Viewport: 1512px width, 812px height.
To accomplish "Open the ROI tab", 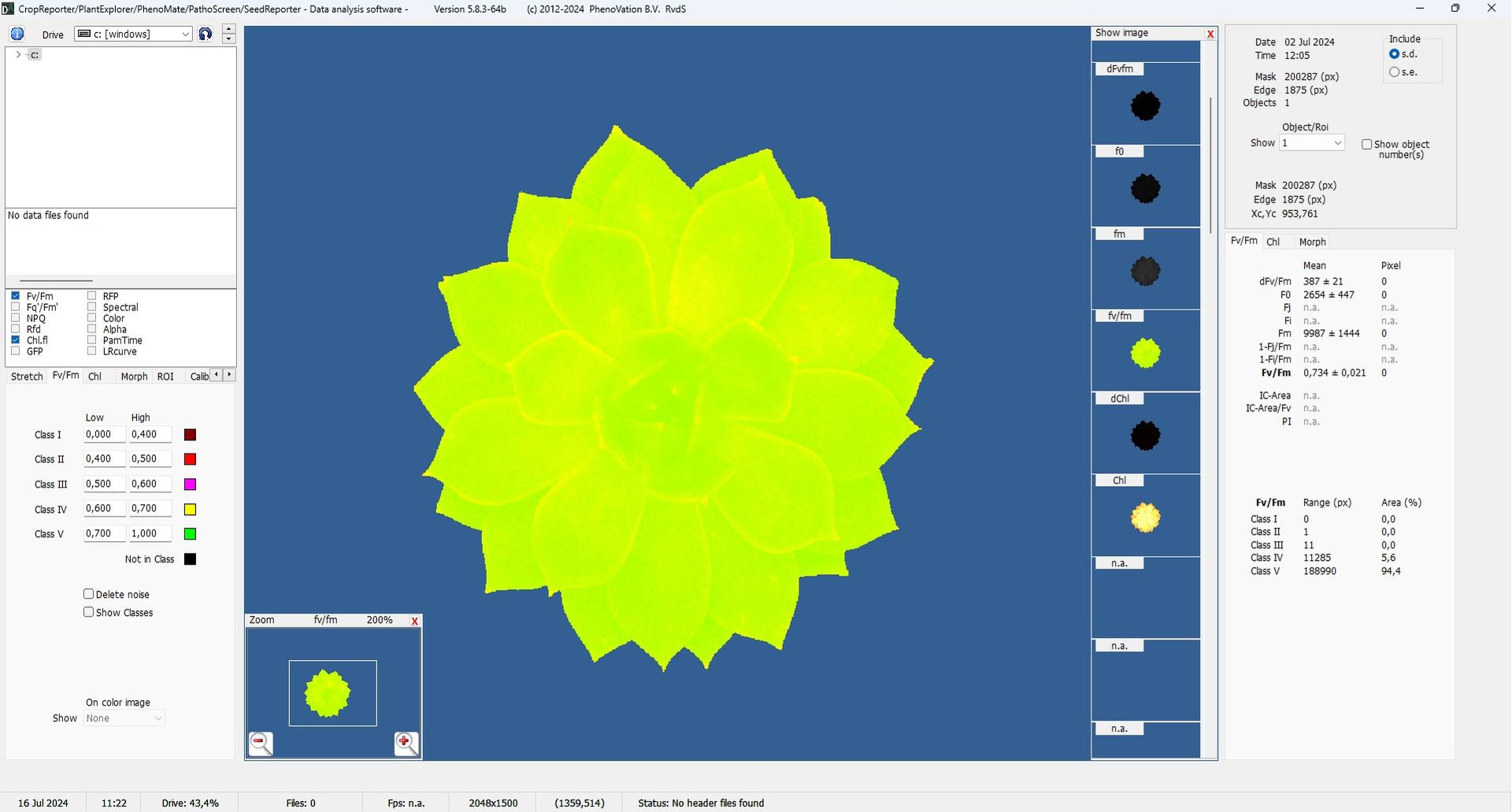I will click(x=166, y=376).
